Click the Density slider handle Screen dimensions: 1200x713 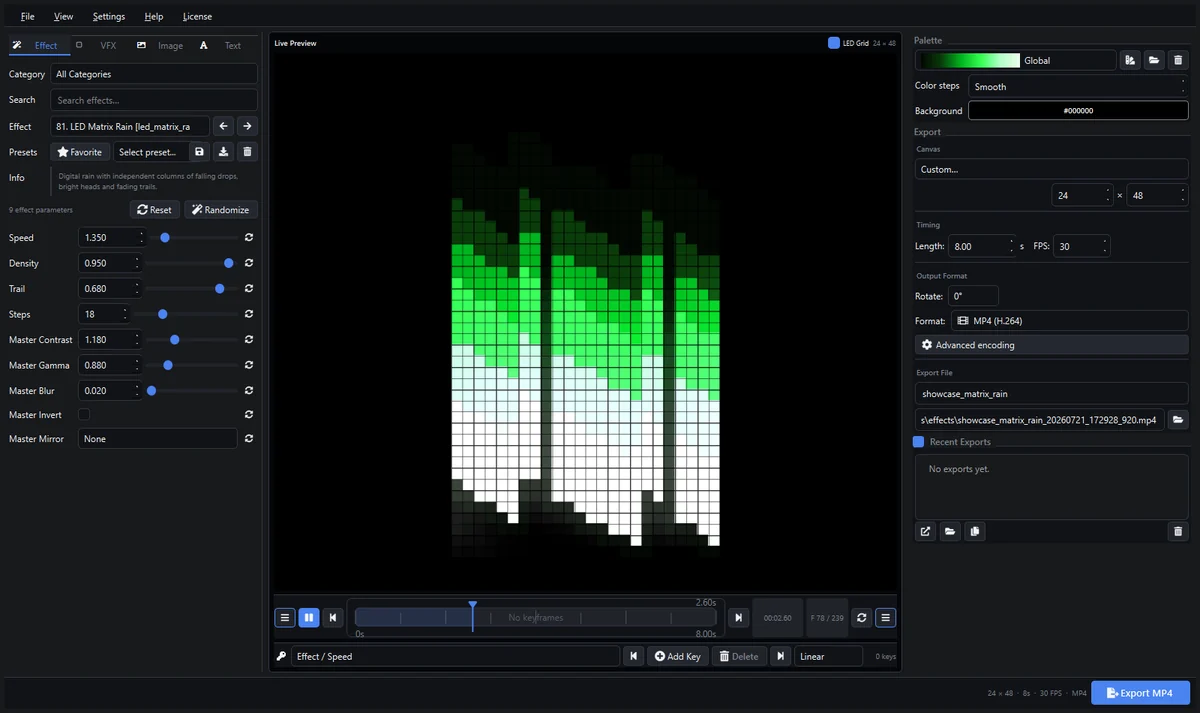(x=229, y=263)
